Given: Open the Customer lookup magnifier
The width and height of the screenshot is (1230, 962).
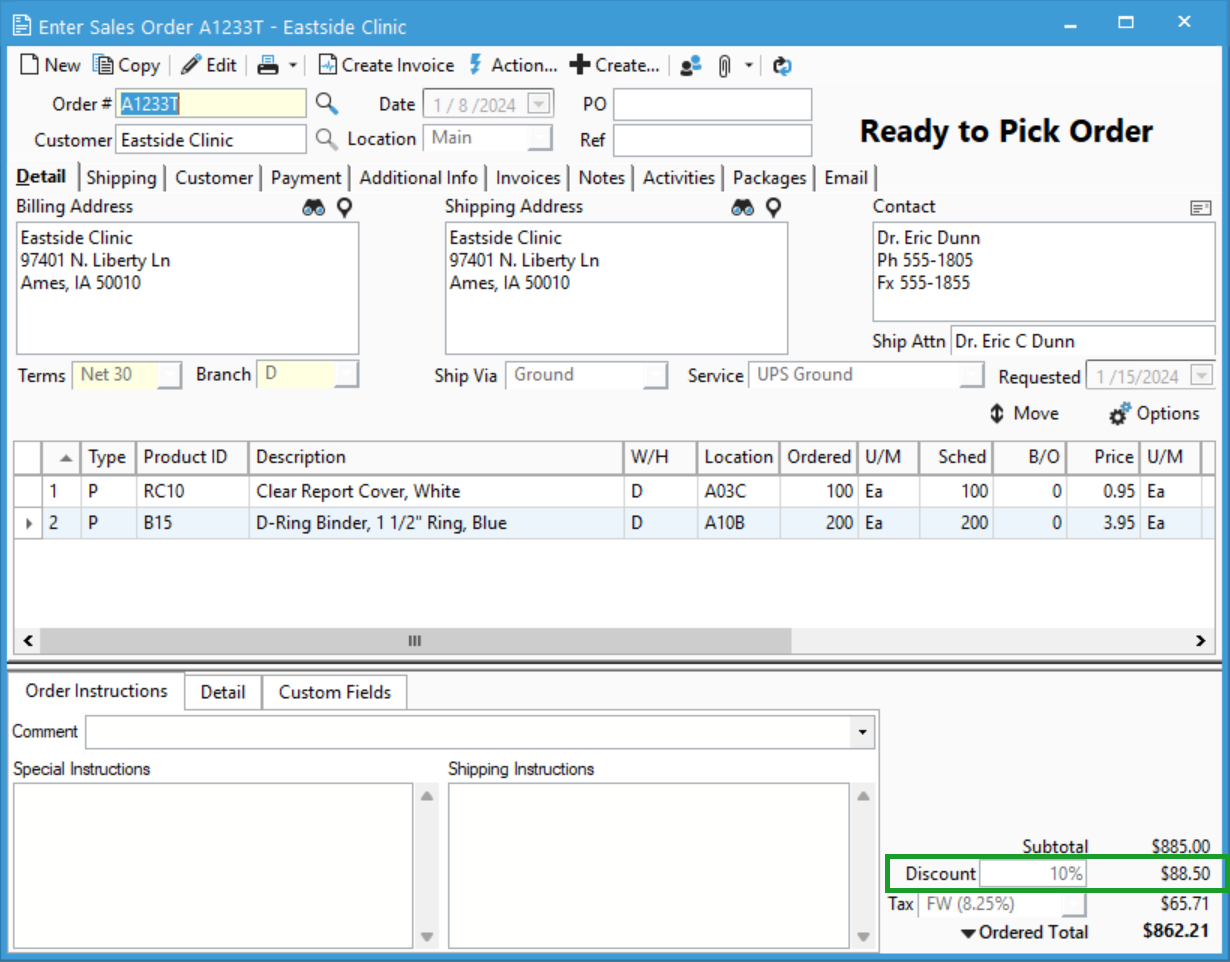Looking at the screenshot, I should click(x=327, y=139).
